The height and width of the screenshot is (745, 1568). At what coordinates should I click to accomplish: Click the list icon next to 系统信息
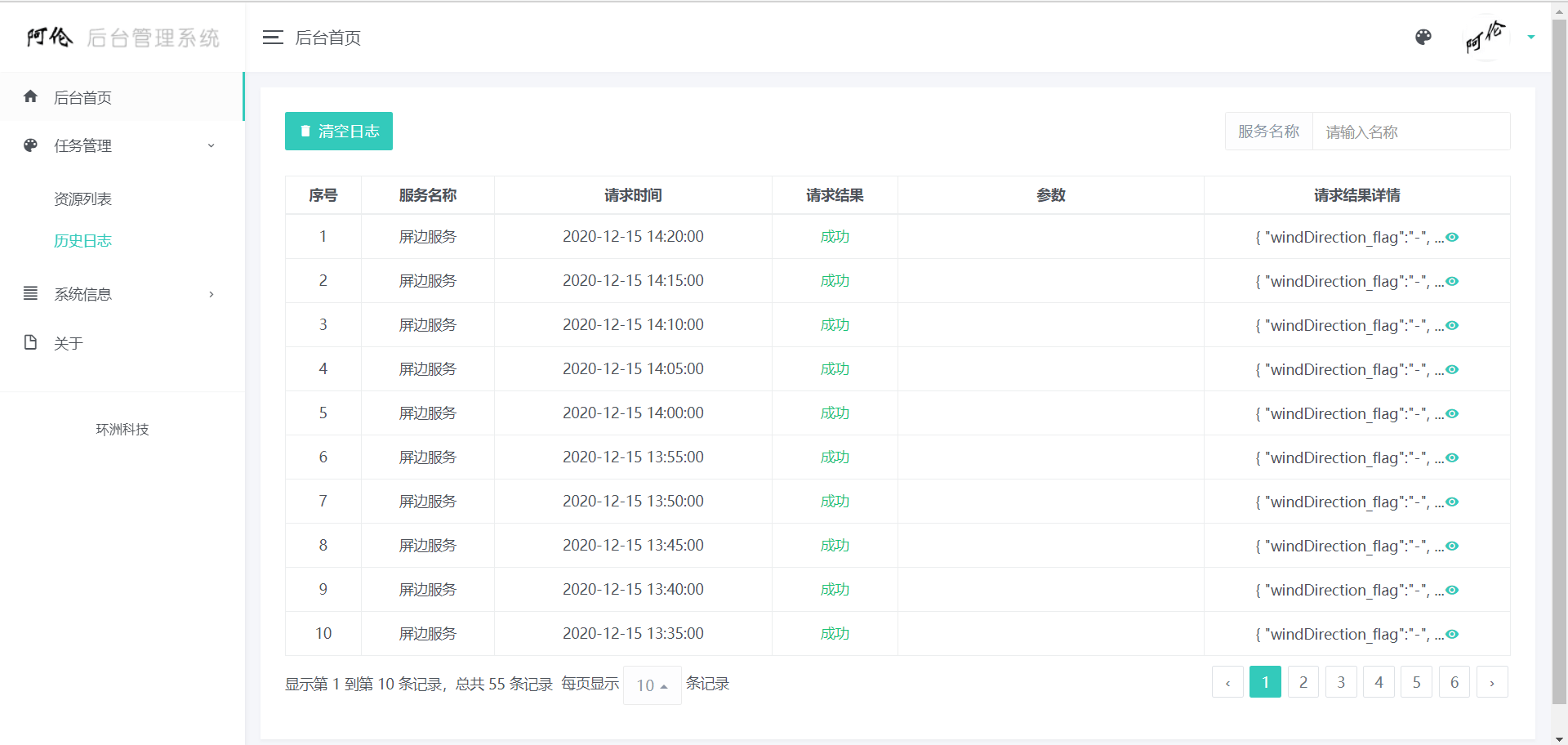(x=30, y=293)
